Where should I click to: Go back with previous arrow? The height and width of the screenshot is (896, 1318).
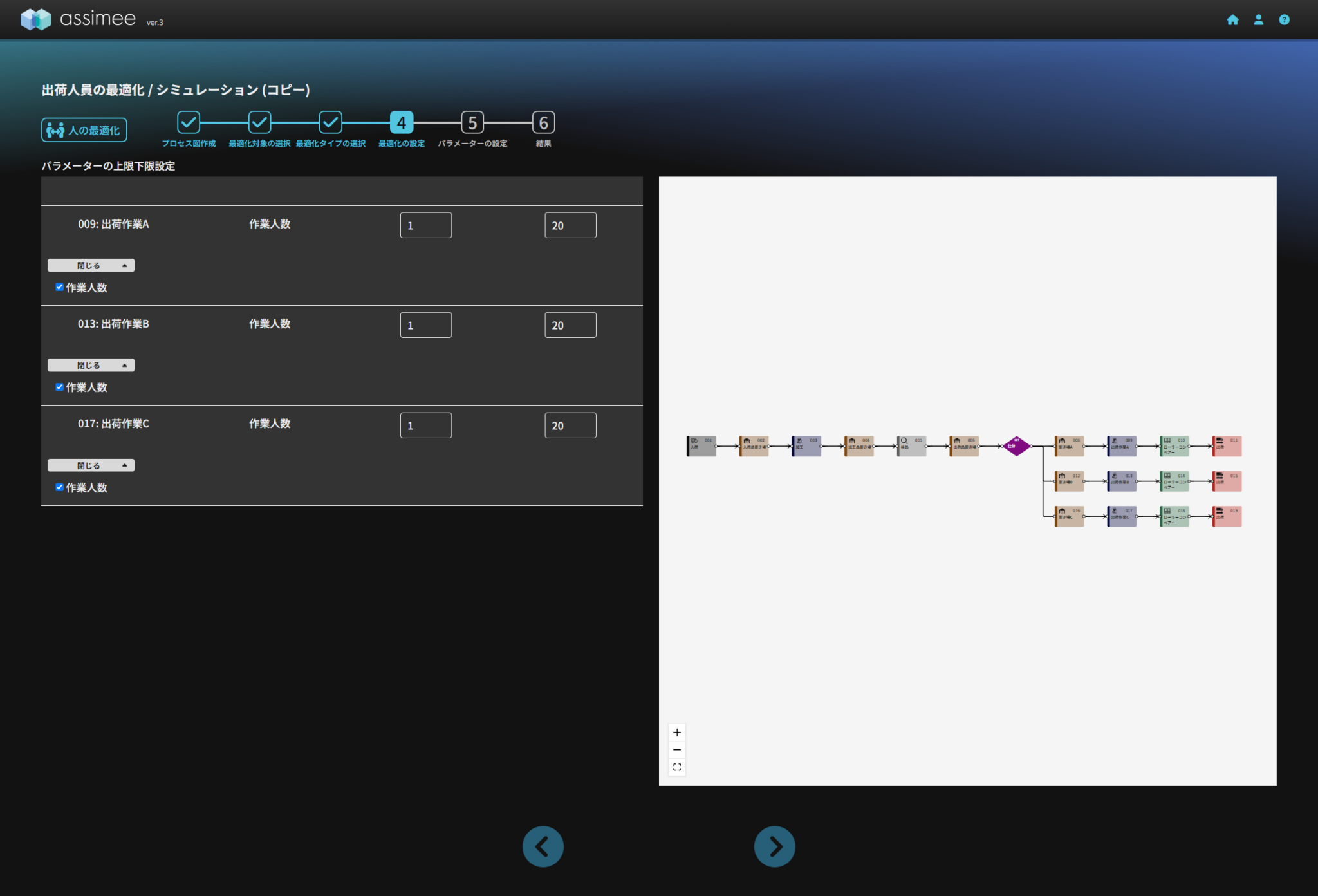click(x=543, y=846)
